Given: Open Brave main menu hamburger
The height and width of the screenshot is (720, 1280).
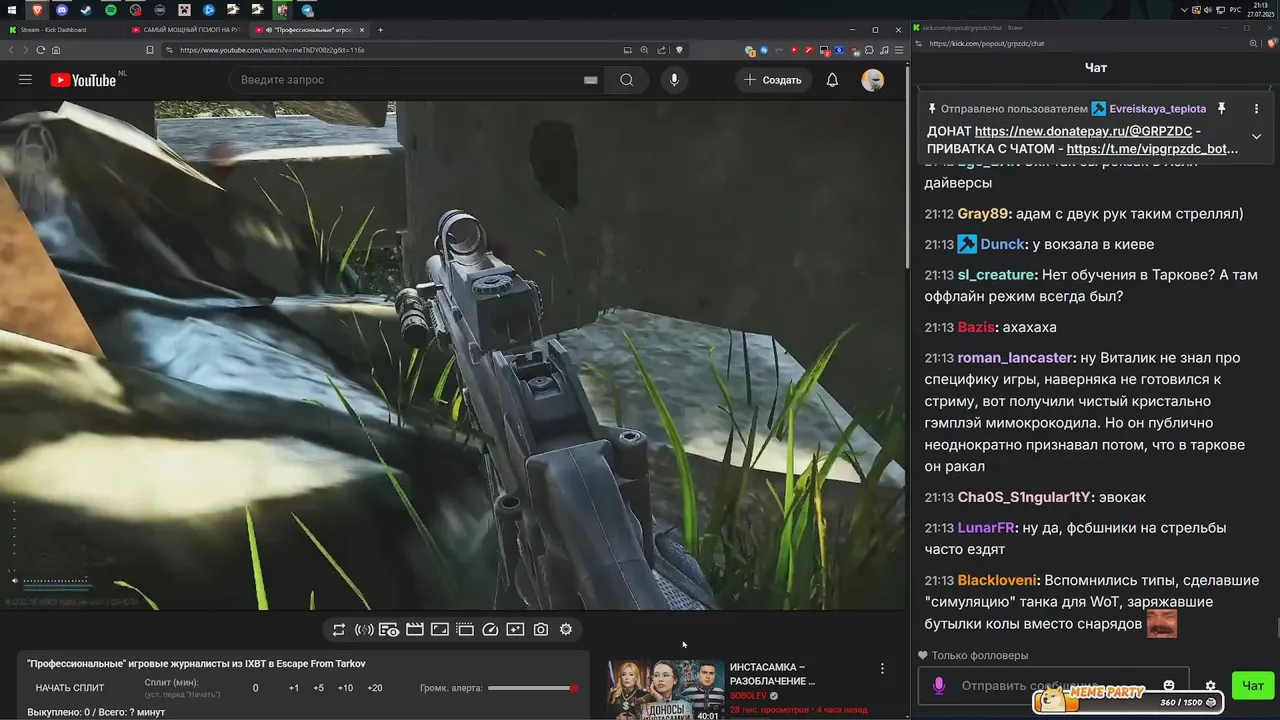Looking at the screenshot, I should coord(899,50).
